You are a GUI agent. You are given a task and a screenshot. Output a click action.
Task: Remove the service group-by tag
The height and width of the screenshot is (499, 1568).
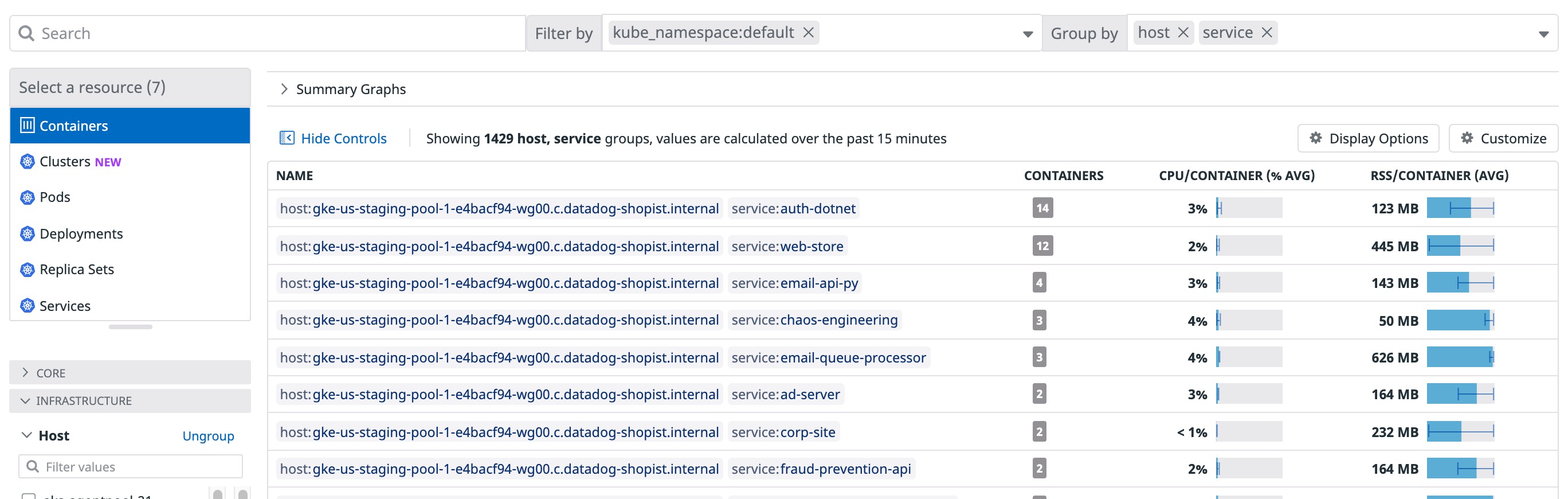(x=1267, y=32)
